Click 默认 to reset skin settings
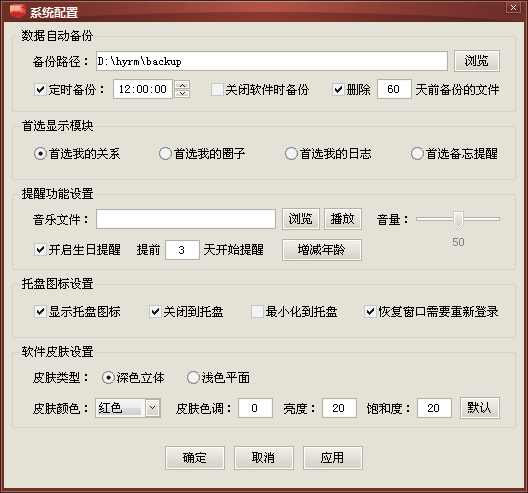Viewport: 528px width, 493px height. pyautogui.click(x=480, y=408)
